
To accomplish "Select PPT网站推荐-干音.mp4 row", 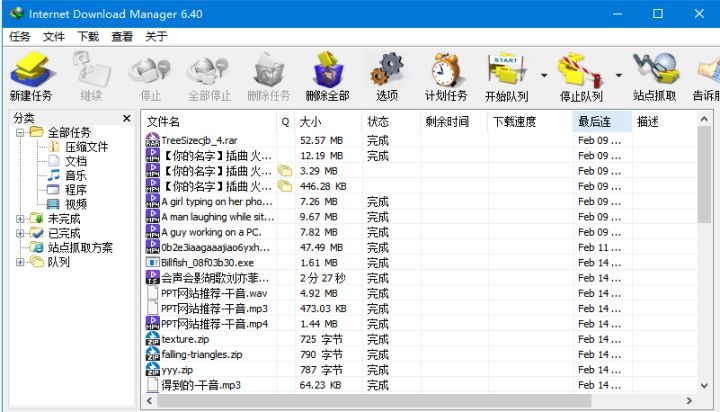I will pyautogui.click(x=419, y=324).
